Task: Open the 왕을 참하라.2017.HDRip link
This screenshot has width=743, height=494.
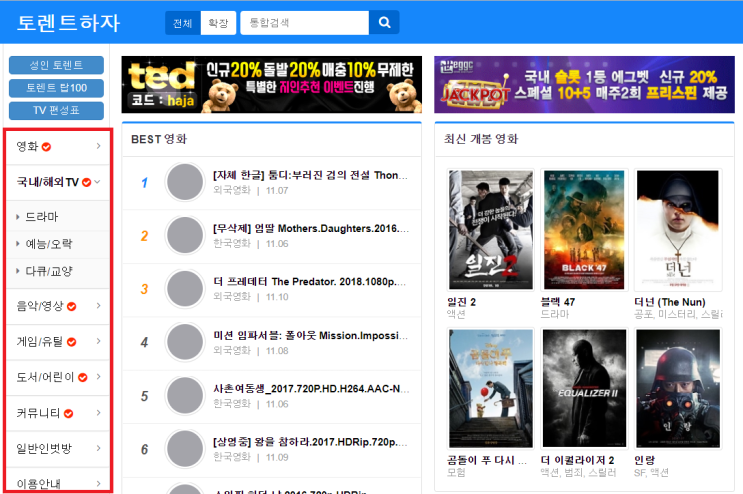Action: (x=310, y=442)
